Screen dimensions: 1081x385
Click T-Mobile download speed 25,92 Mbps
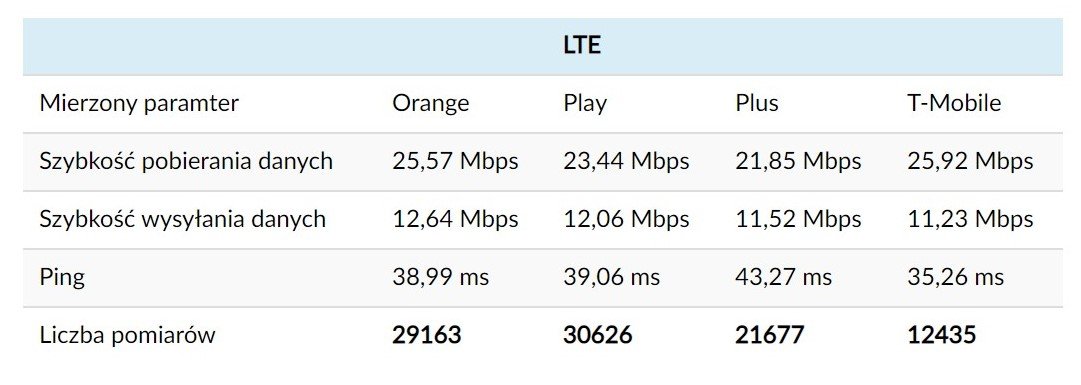pyautogui.click(x=970, y=161)
